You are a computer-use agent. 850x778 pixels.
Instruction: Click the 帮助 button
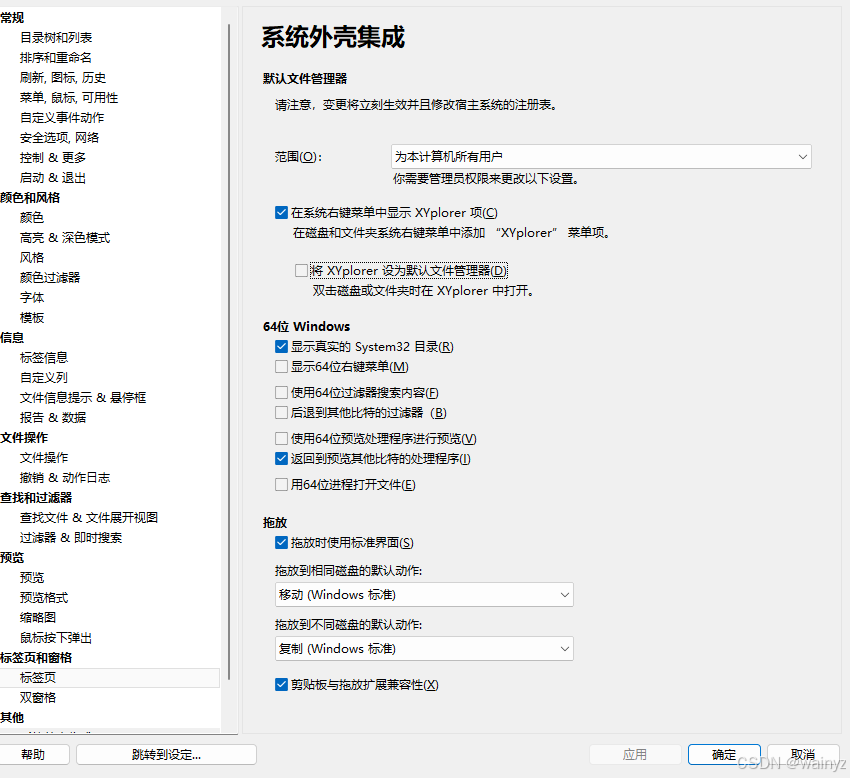click(34, 755)
